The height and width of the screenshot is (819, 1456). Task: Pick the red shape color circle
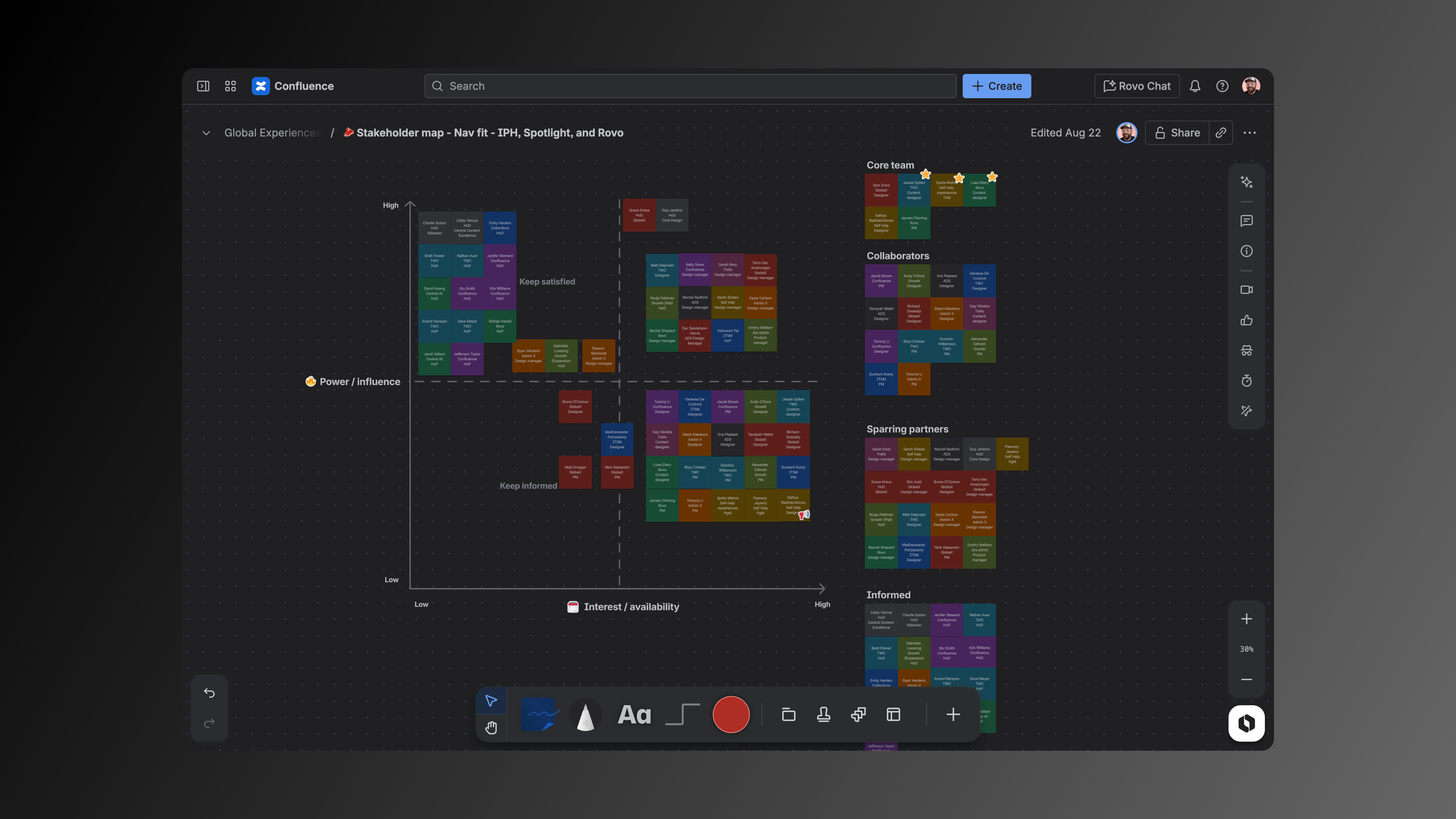point(731,714)
